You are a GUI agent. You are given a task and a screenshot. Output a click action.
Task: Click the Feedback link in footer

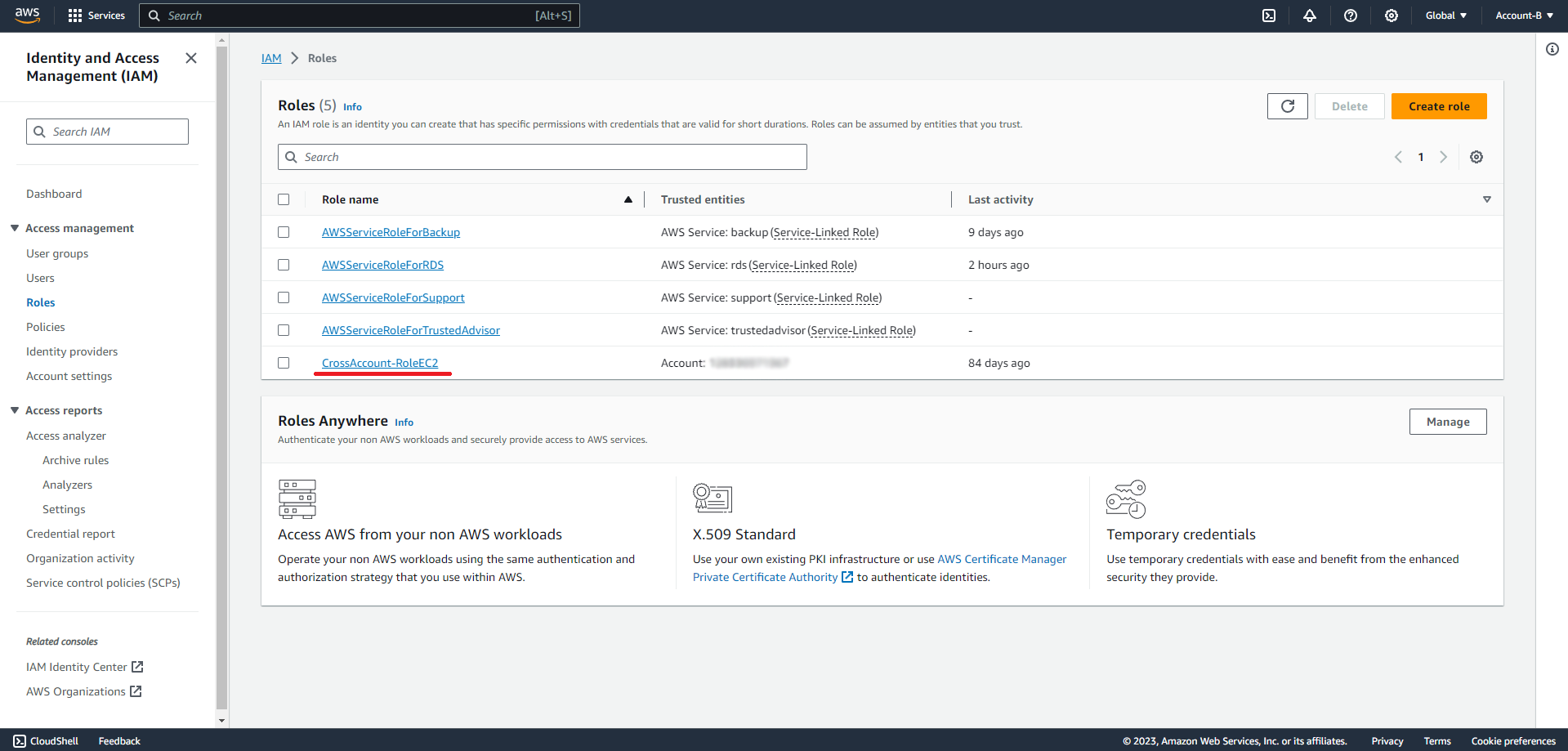pyautogui.click(x=119, y=741)
